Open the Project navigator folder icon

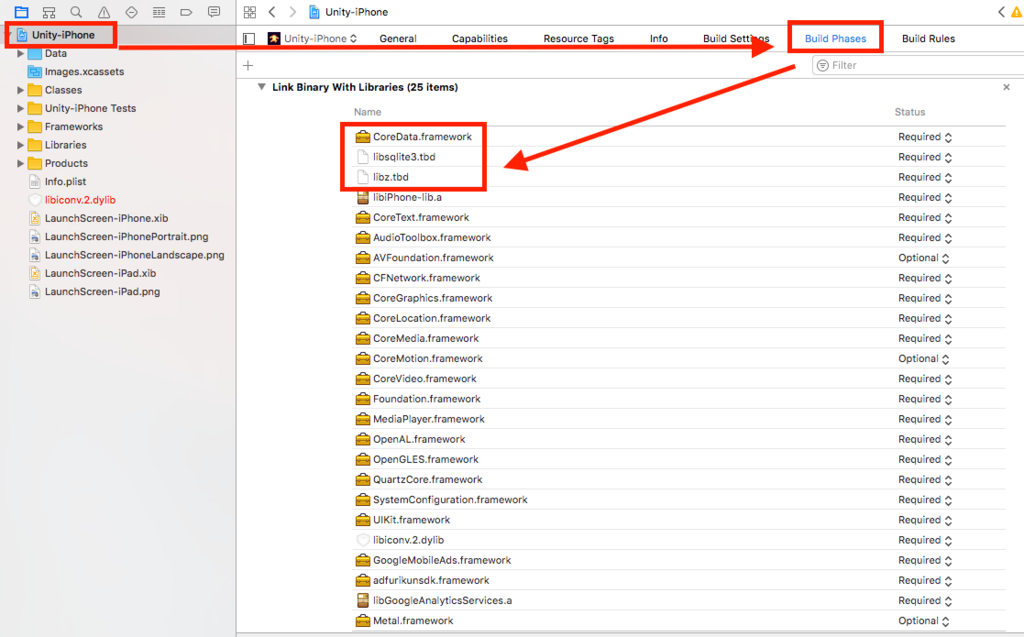[22, 12]
